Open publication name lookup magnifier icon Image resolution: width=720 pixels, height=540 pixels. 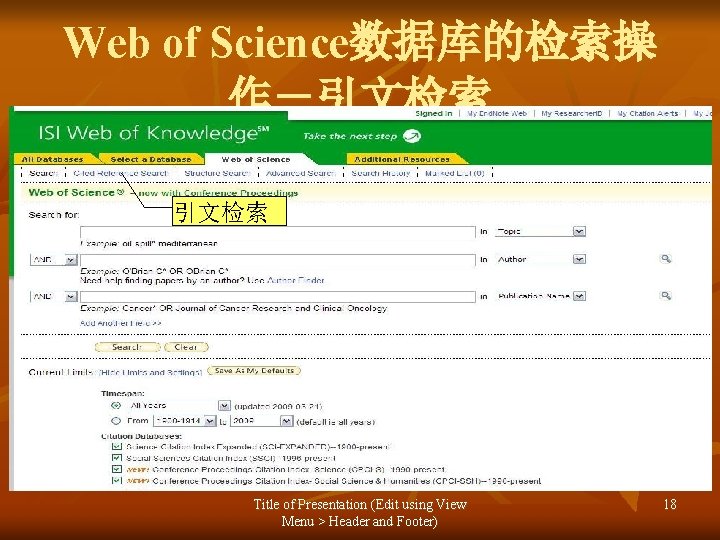click(665, 296)
